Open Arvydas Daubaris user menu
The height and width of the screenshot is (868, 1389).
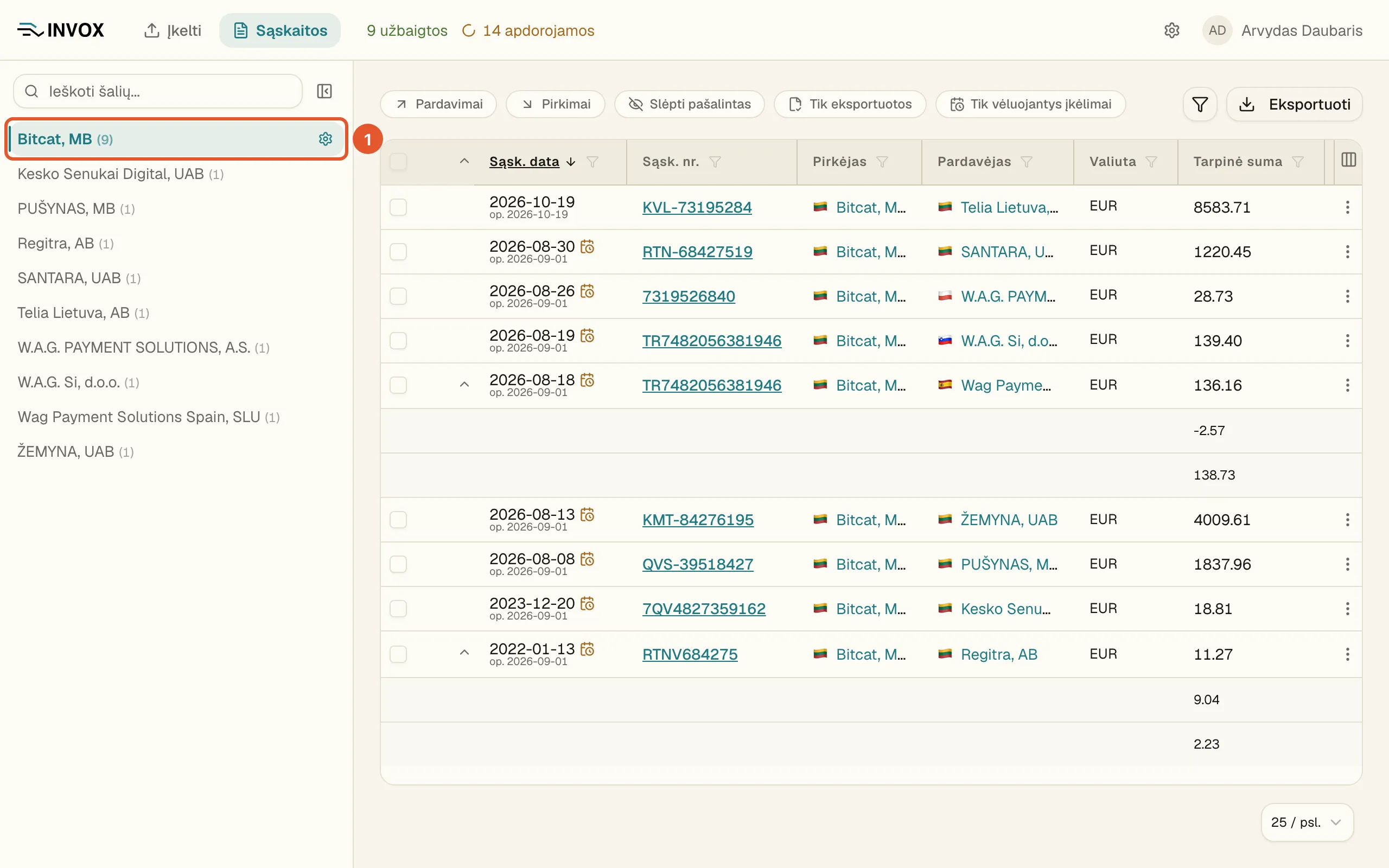1282,30
